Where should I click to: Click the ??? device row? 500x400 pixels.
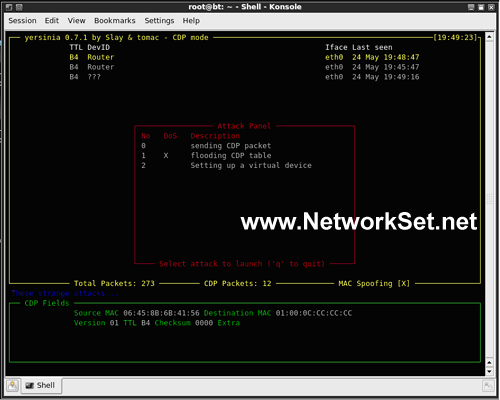(x=244, y=77)
